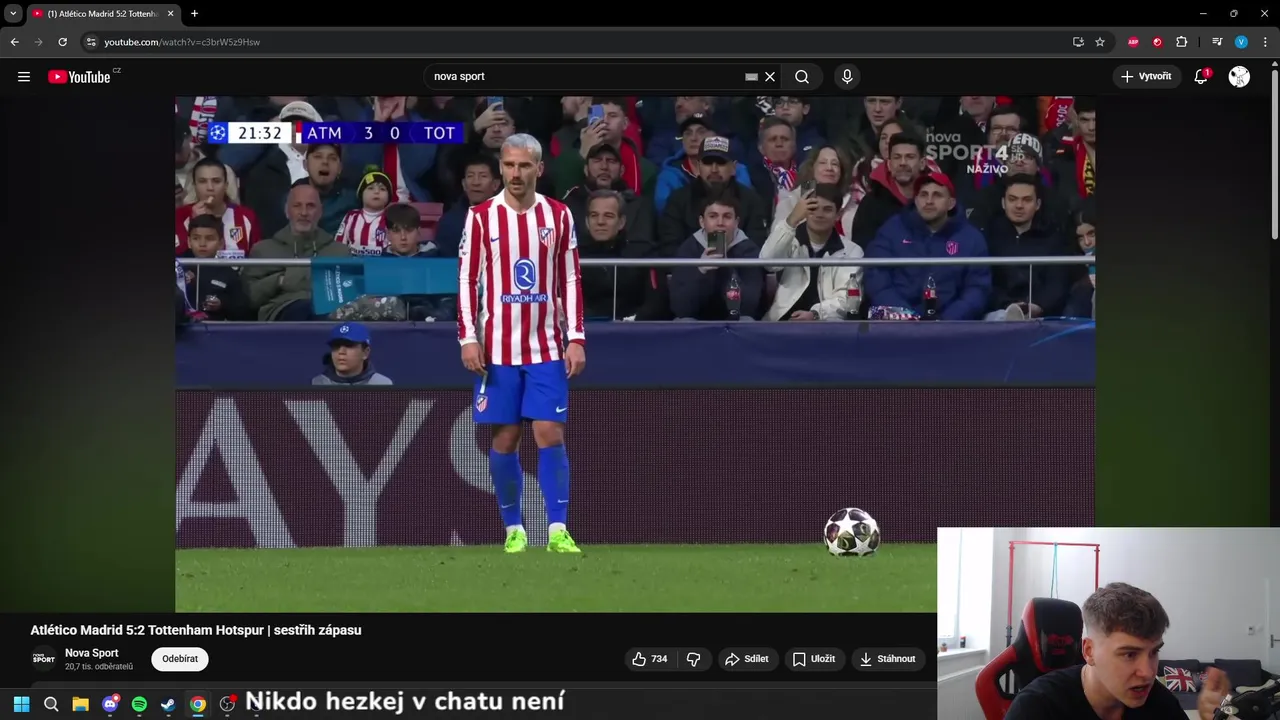Screen dimensions: 1280x720
Task: Open a new browser tab
Action: 194,14
